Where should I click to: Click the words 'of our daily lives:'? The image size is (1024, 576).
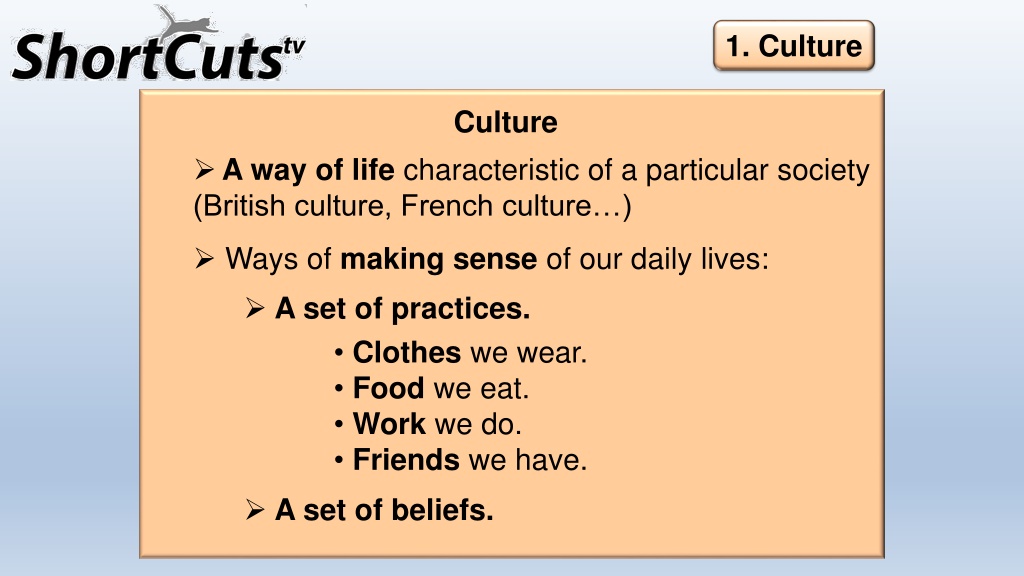point(658,259)
